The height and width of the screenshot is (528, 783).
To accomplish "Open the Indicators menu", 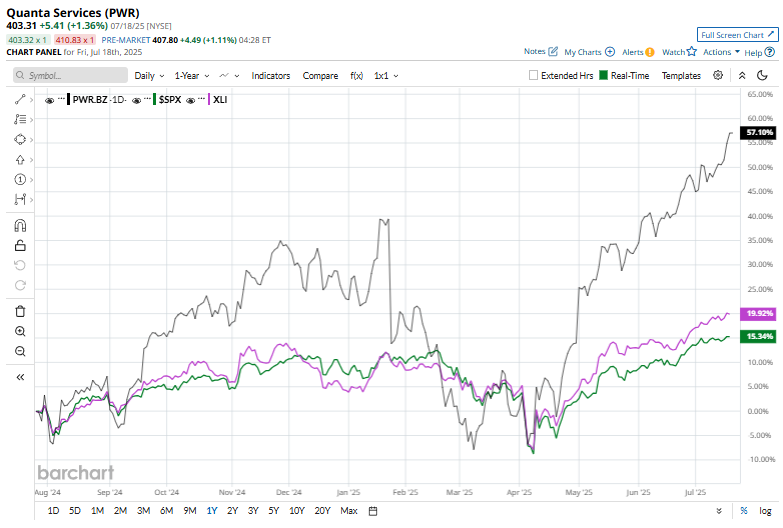I will (x=271, y=76).
